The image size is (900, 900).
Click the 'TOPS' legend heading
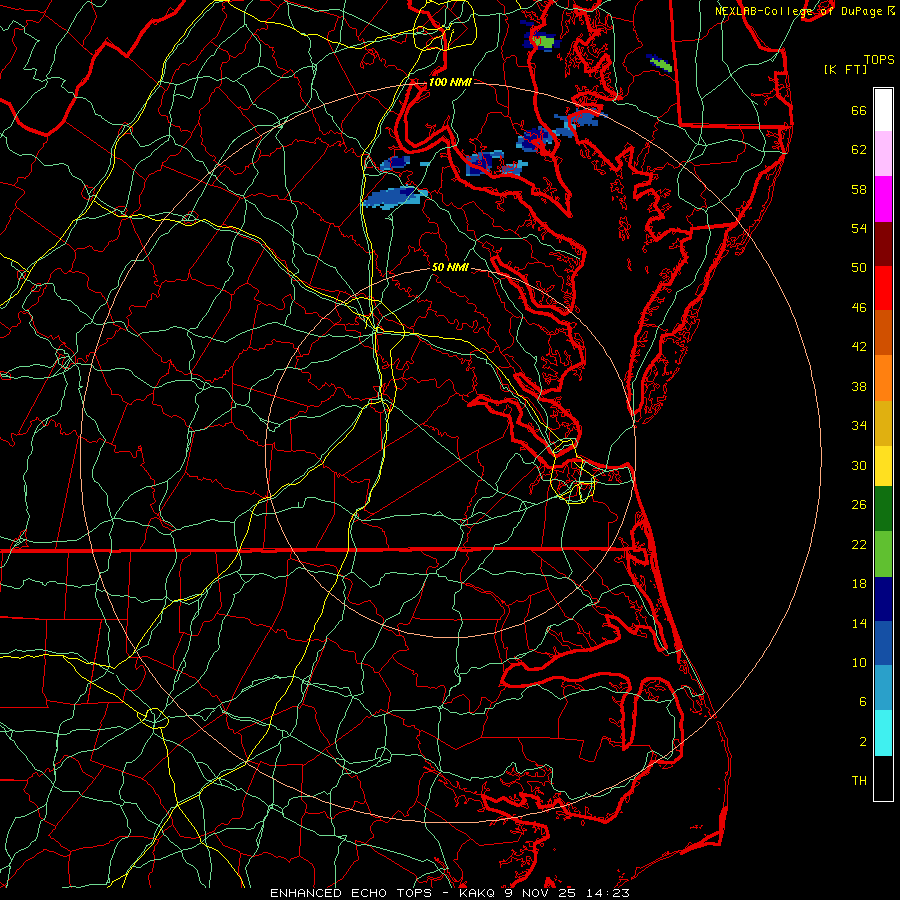(879, 60)
